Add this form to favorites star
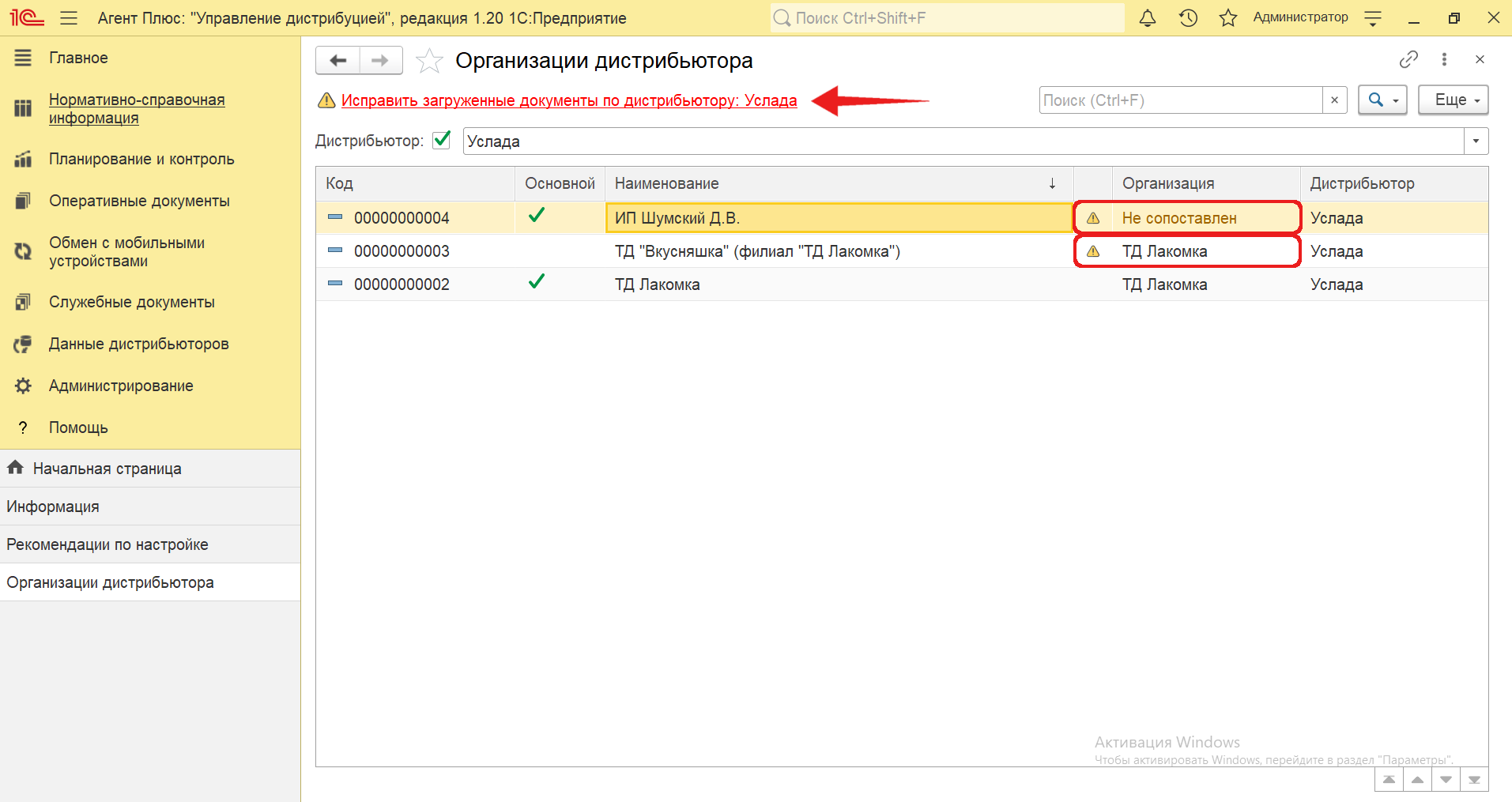The height and width of the screenshot is (802, 1512). pos(429,61)
